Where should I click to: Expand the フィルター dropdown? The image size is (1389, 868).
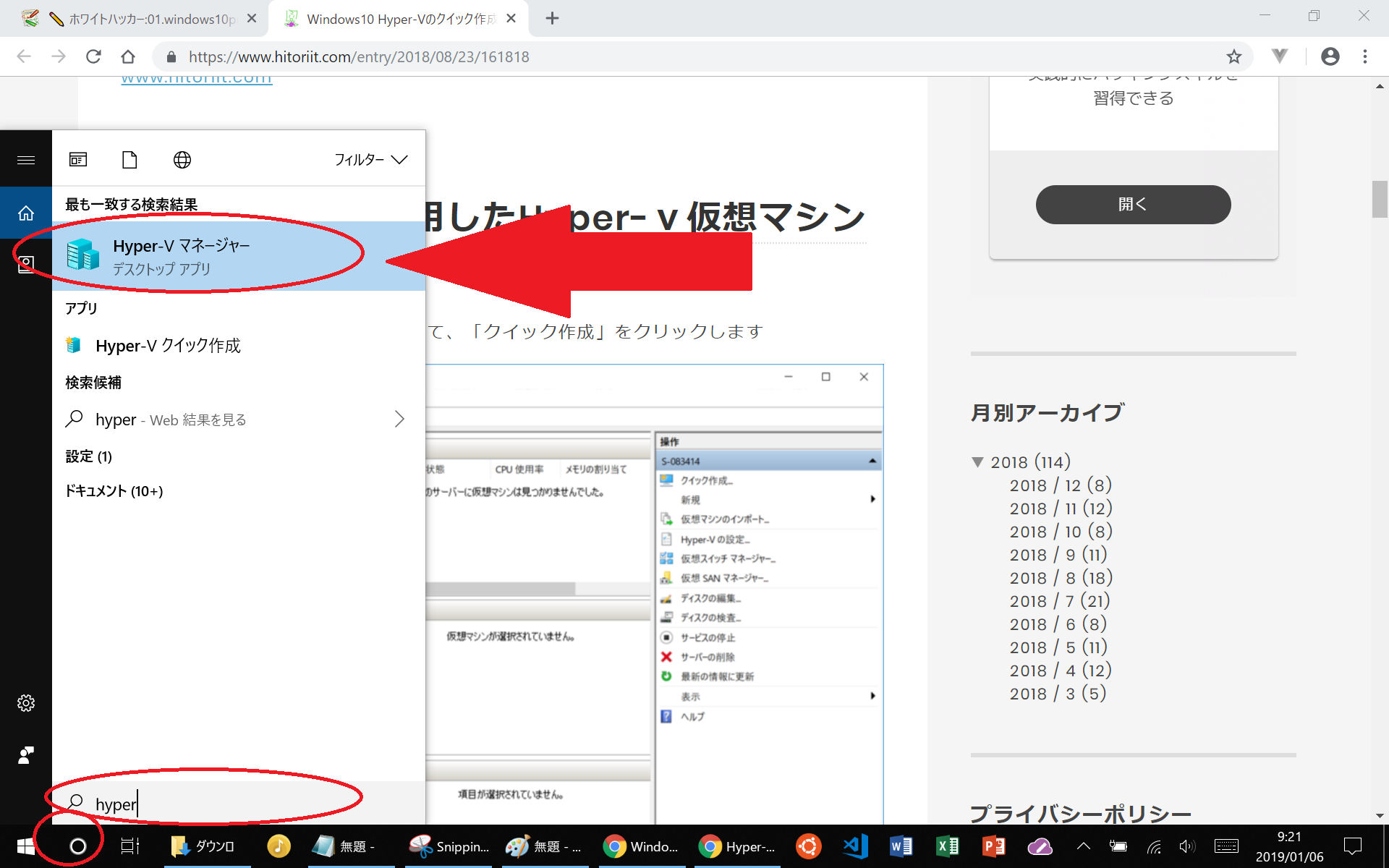(370, 159)
